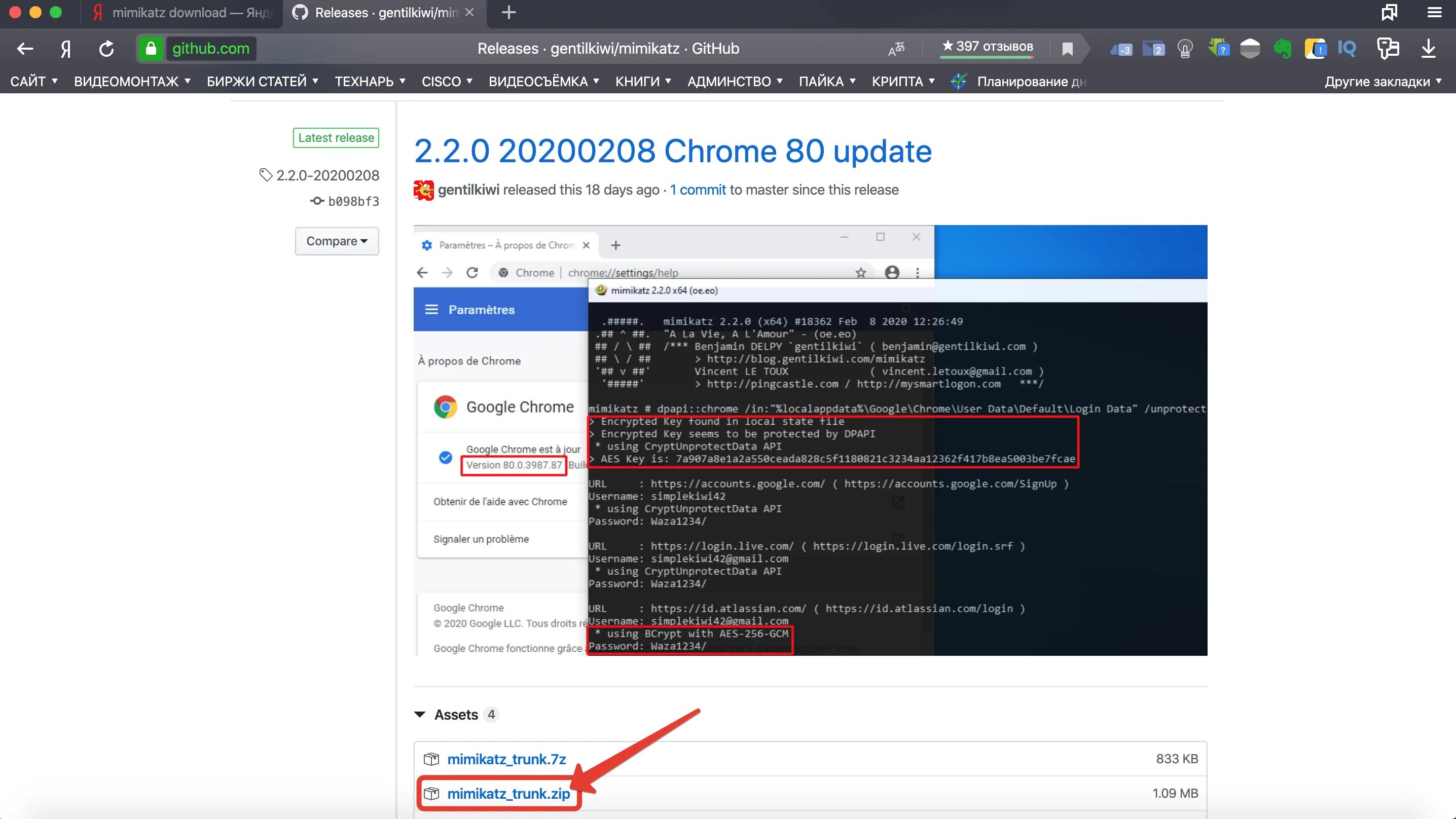Expand the АДМИНСТВО bookmarks folder
Viewport: 1456px width, 819px height.
(x=735, y=82)
